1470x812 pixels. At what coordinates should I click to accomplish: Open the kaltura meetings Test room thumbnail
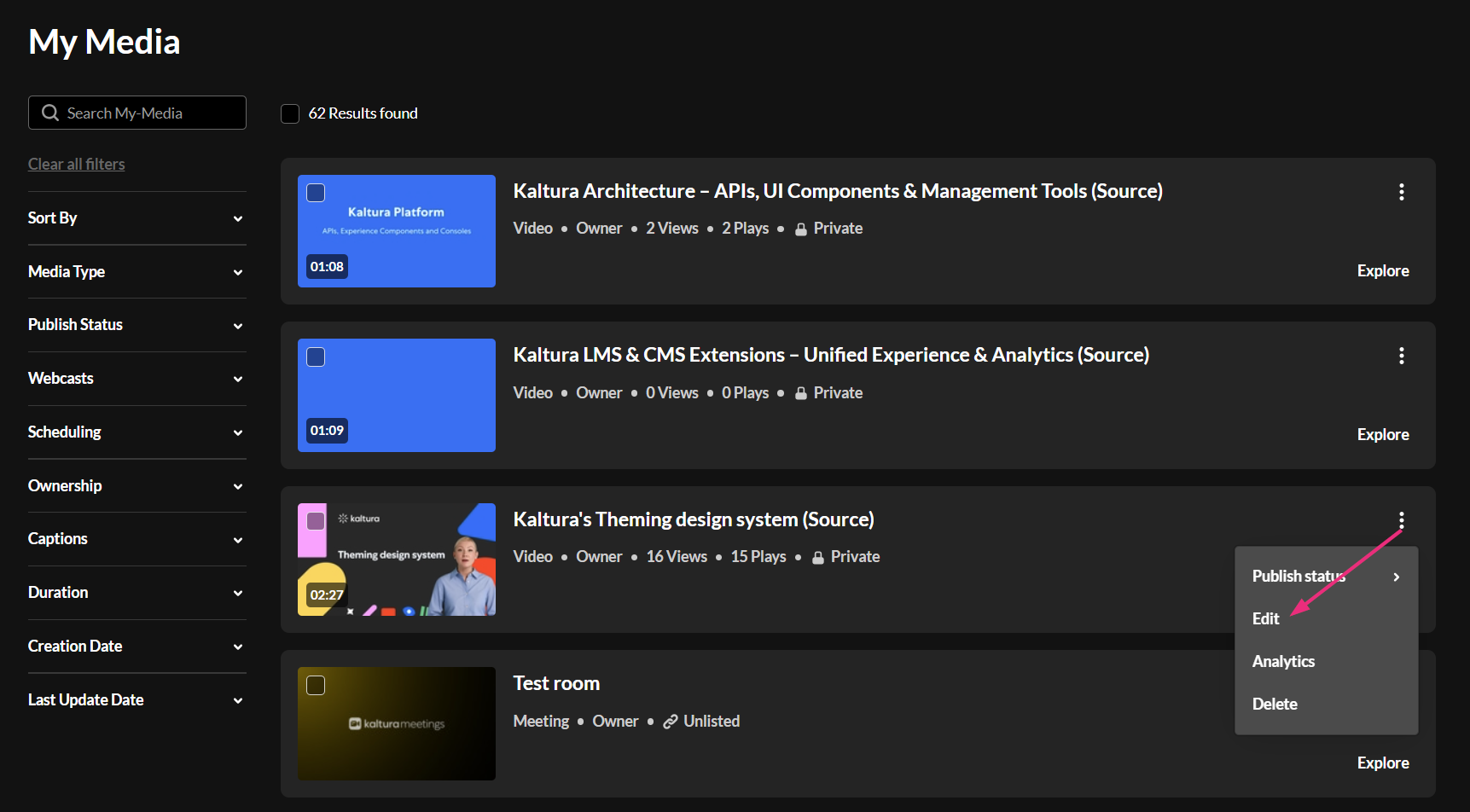point(397,723)
